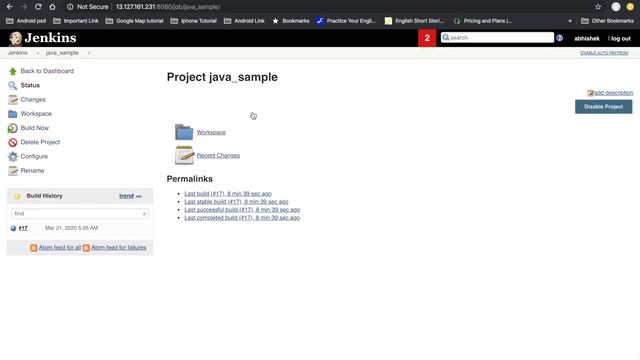Open the Last completed build (#17) permalink
The height and width of the screenshot is (360, 640).
(x=242, y=218)
